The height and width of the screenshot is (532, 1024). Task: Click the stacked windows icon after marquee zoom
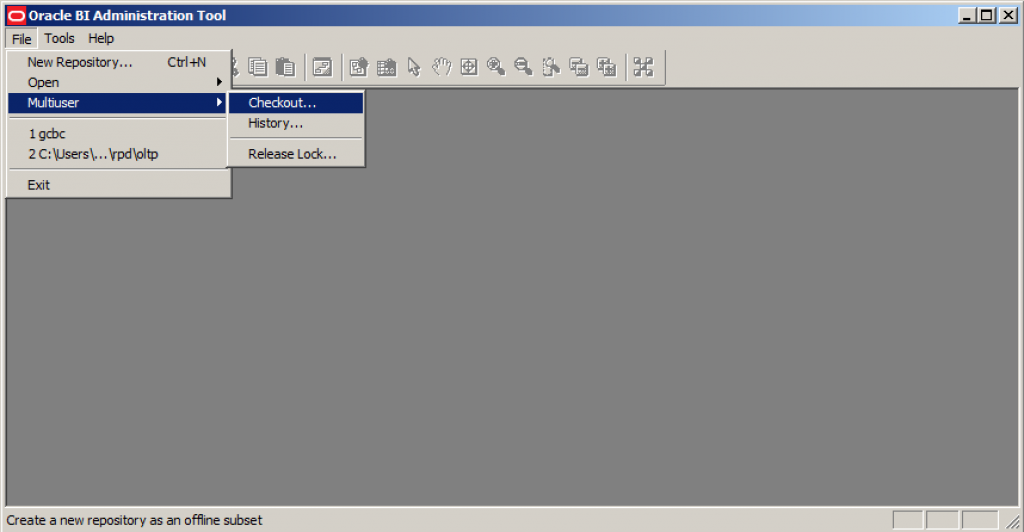pyautogui.click(x=579, y=67)
